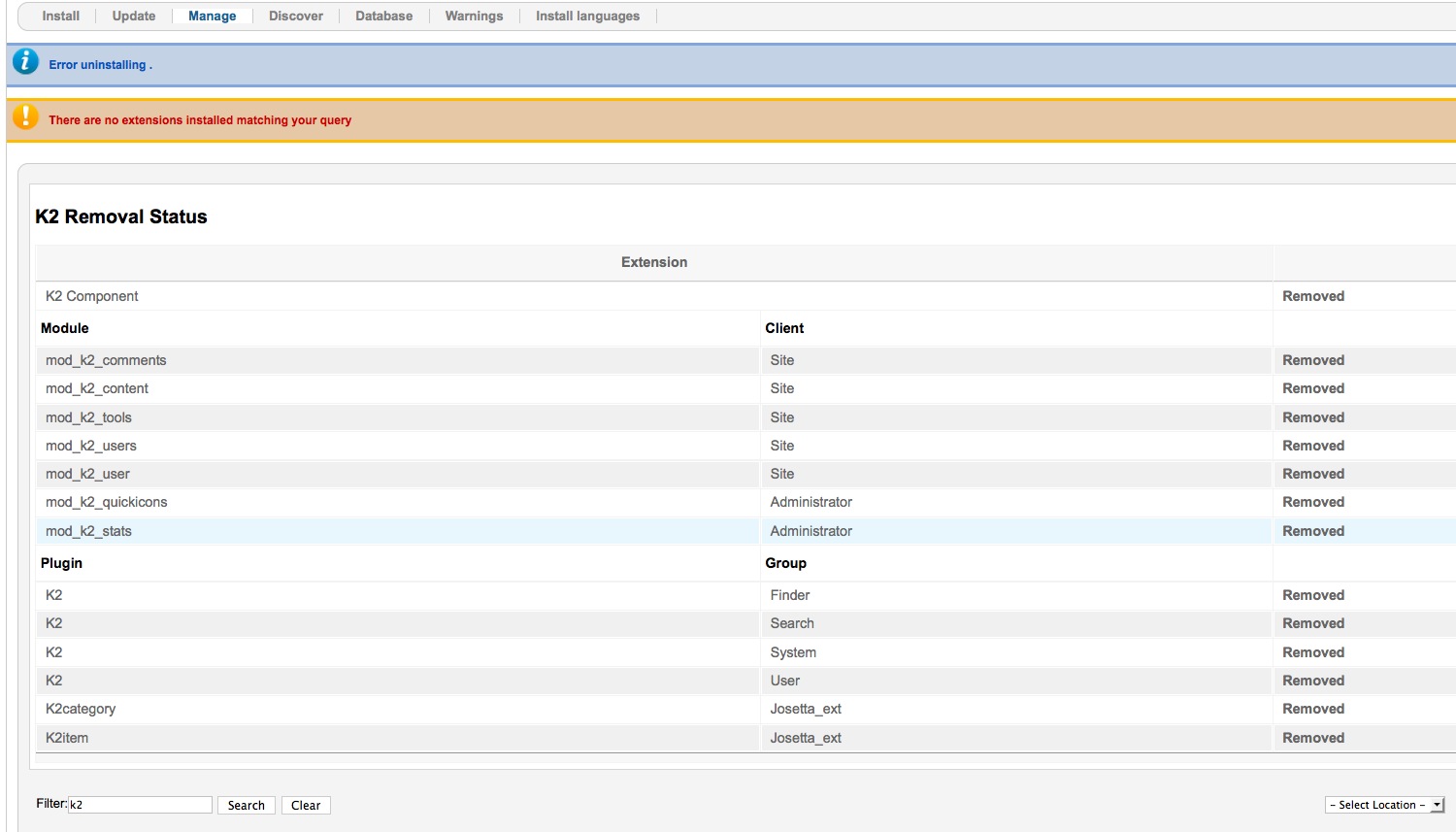Click the k2 filter text field
This screenshot has width=1456, height=832.
click(x=141, y=805)
